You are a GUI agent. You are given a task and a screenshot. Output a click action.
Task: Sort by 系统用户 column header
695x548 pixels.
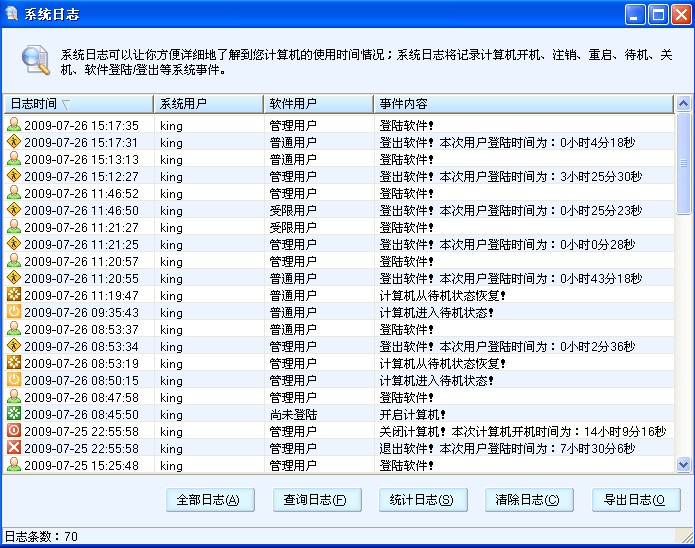[208, 104]
